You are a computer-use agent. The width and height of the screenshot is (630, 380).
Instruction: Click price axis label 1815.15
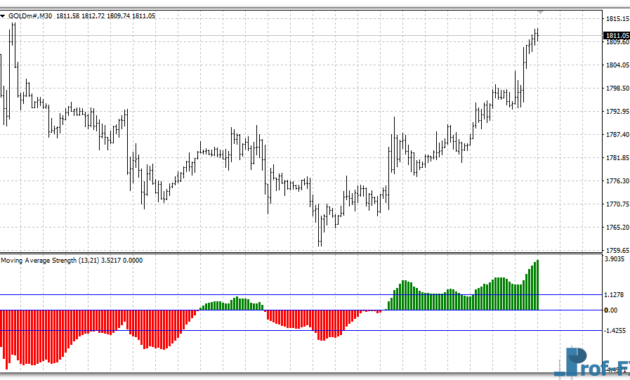(x=617, y=18)
